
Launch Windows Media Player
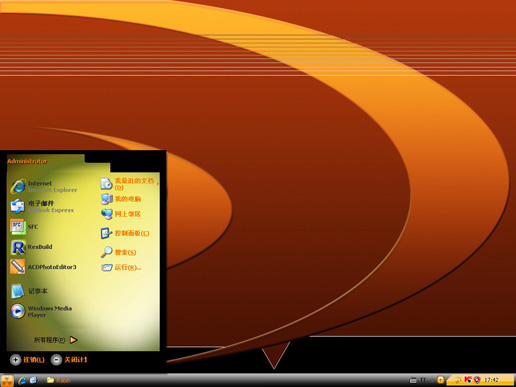(x=41, y=311)
